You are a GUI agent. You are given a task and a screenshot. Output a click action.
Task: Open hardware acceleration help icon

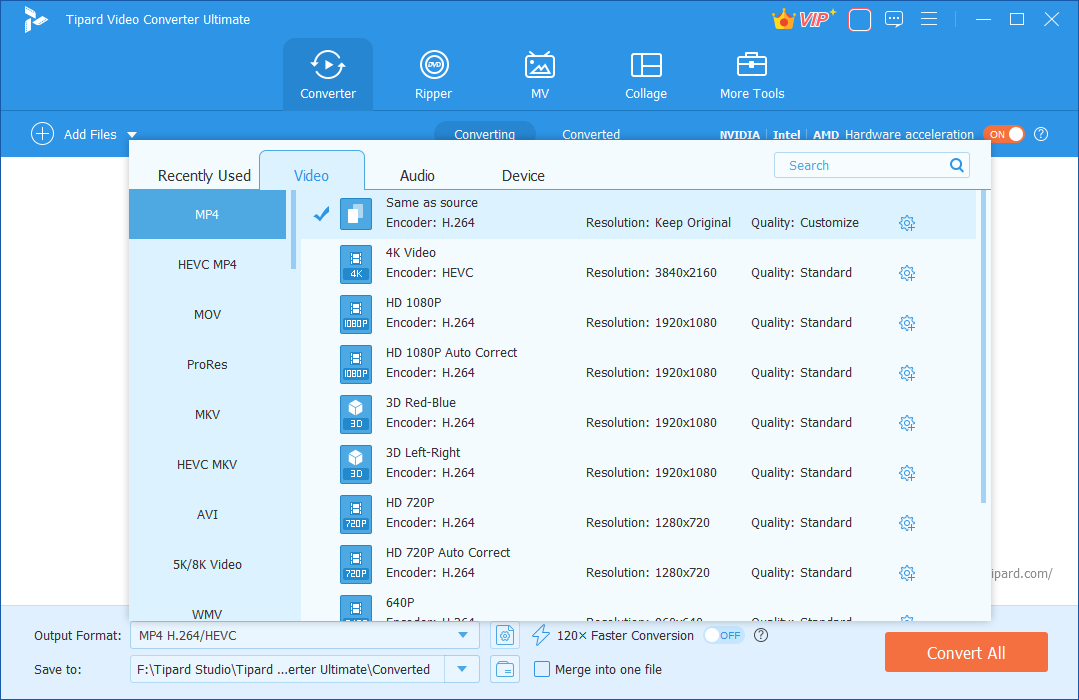pos(1041,134)
